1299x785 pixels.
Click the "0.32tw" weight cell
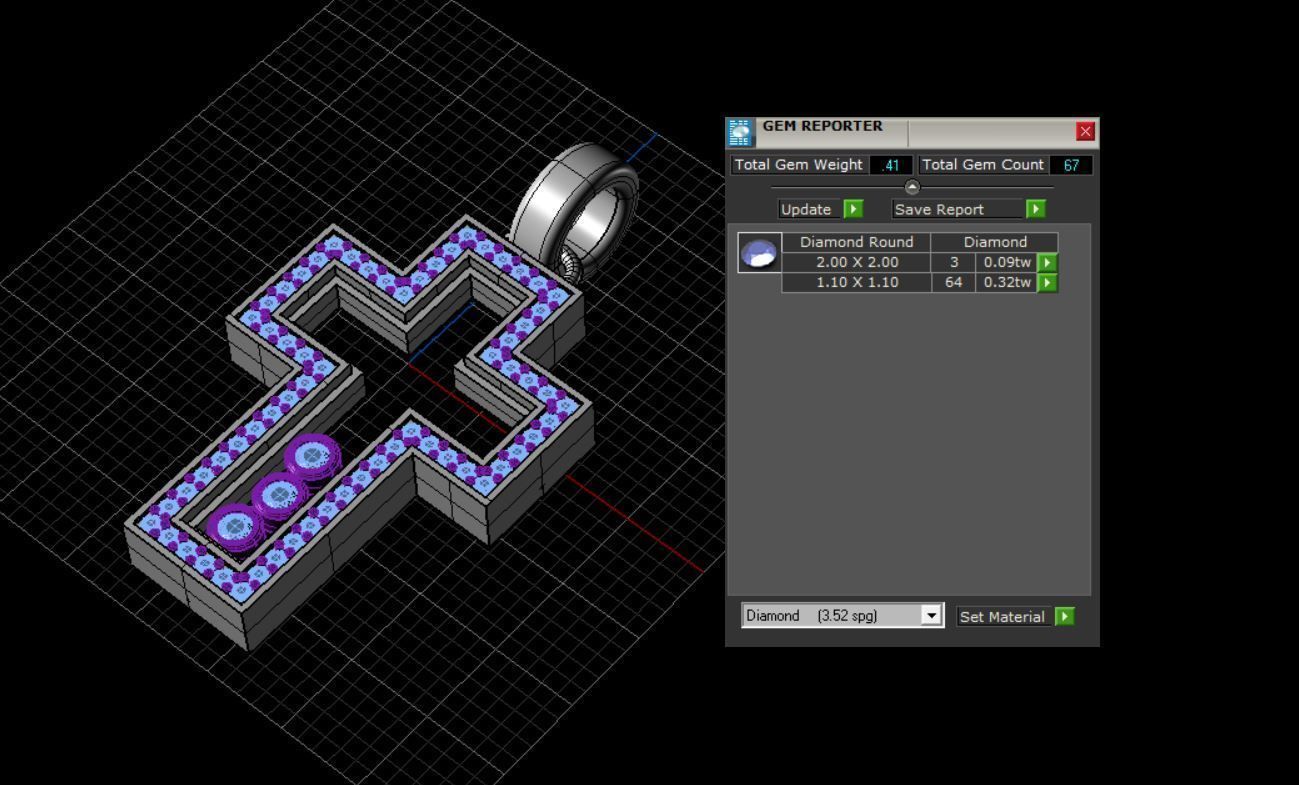(x=1007, y=282)
